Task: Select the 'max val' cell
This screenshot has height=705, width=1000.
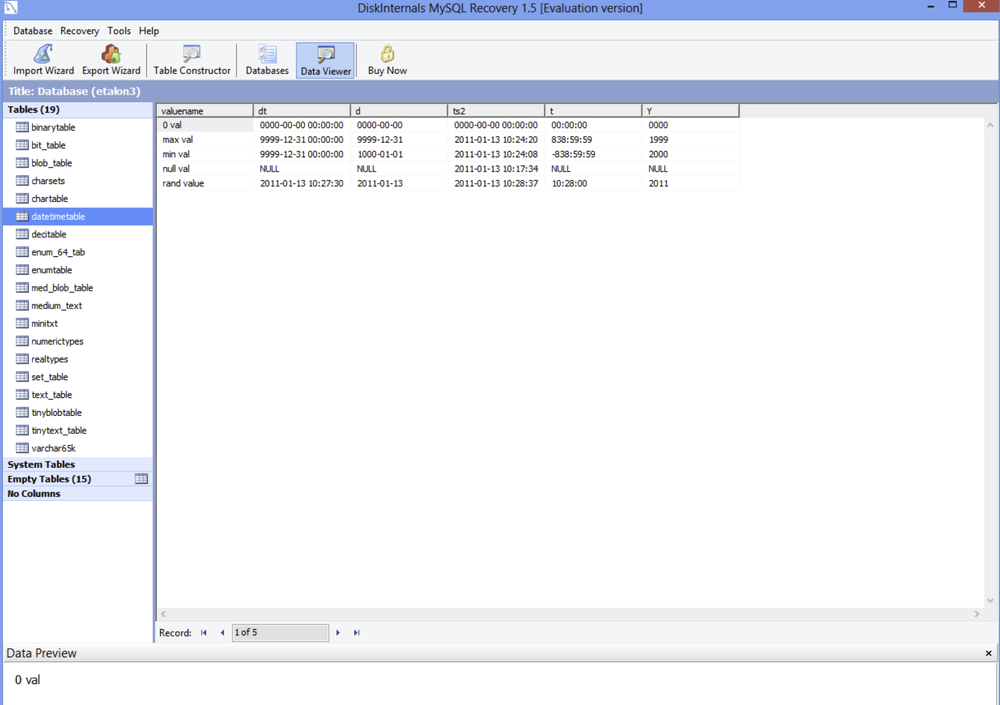Action: pos(205,140)
